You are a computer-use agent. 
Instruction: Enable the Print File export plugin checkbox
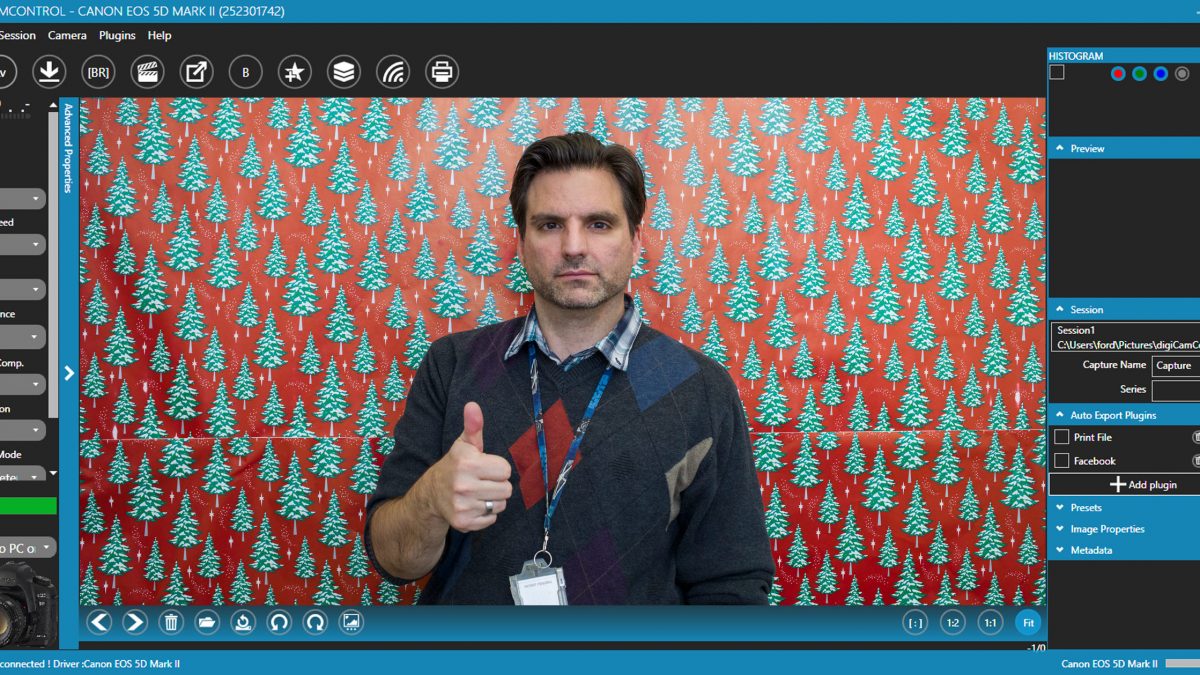point(1062,437)
